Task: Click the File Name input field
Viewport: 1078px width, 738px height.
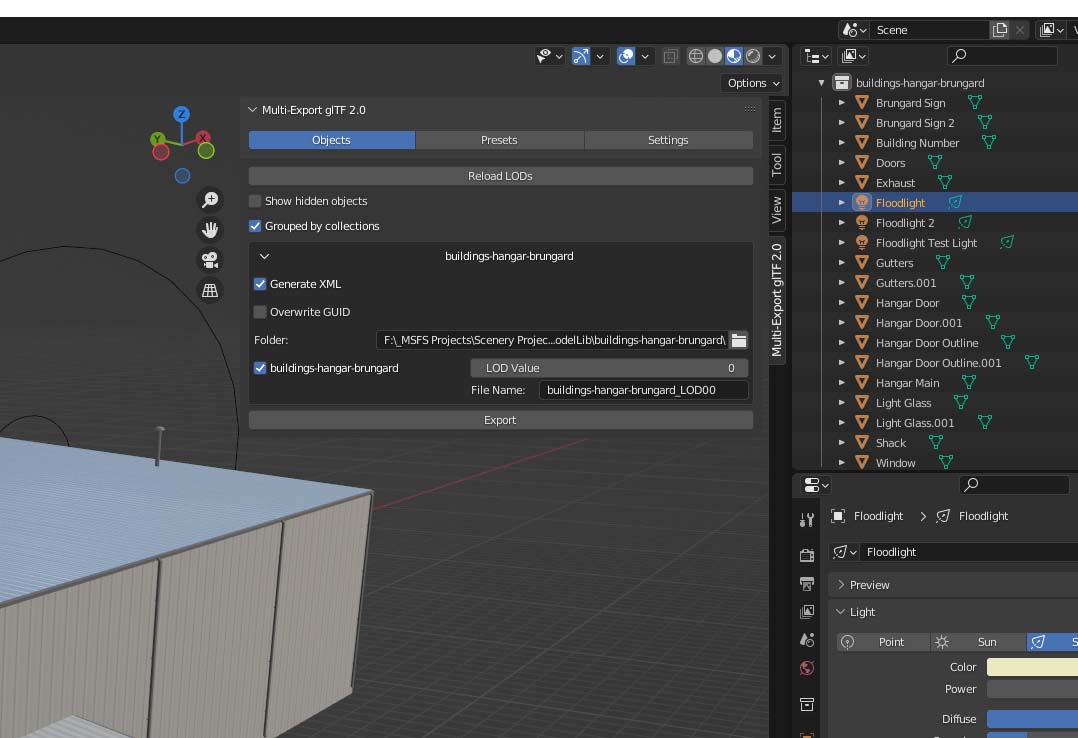Action: pos(643,390)
